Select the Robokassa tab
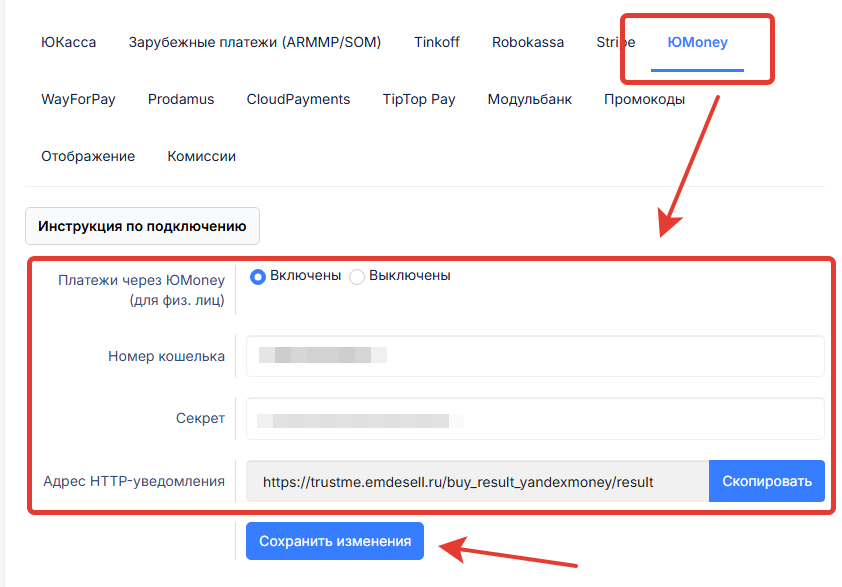 (528, 42)
